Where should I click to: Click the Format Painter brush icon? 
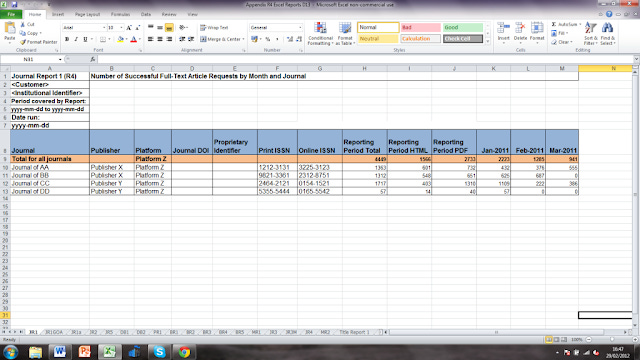(x=23, y=42)
